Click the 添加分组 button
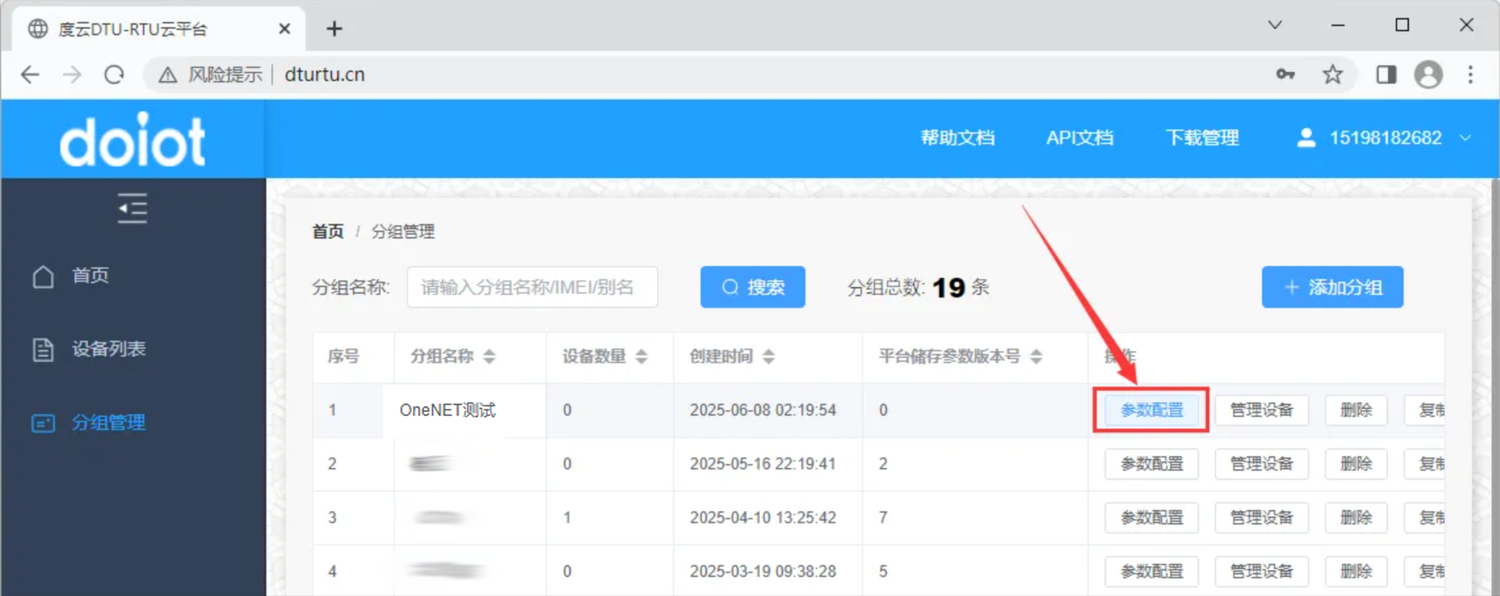The image size is (1500, 596). (x=1332, y=287)
